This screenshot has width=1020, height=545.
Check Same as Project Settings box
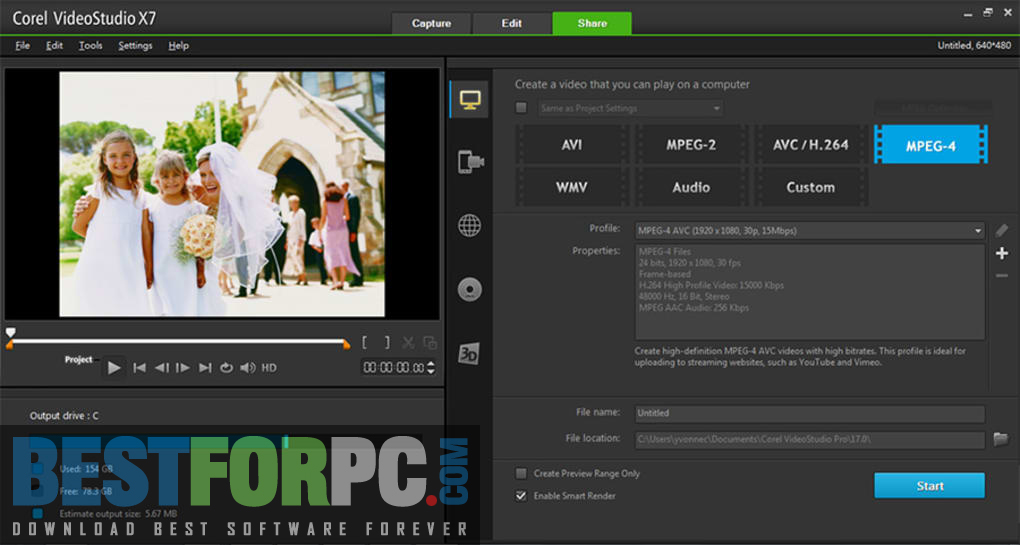[521, 108]
